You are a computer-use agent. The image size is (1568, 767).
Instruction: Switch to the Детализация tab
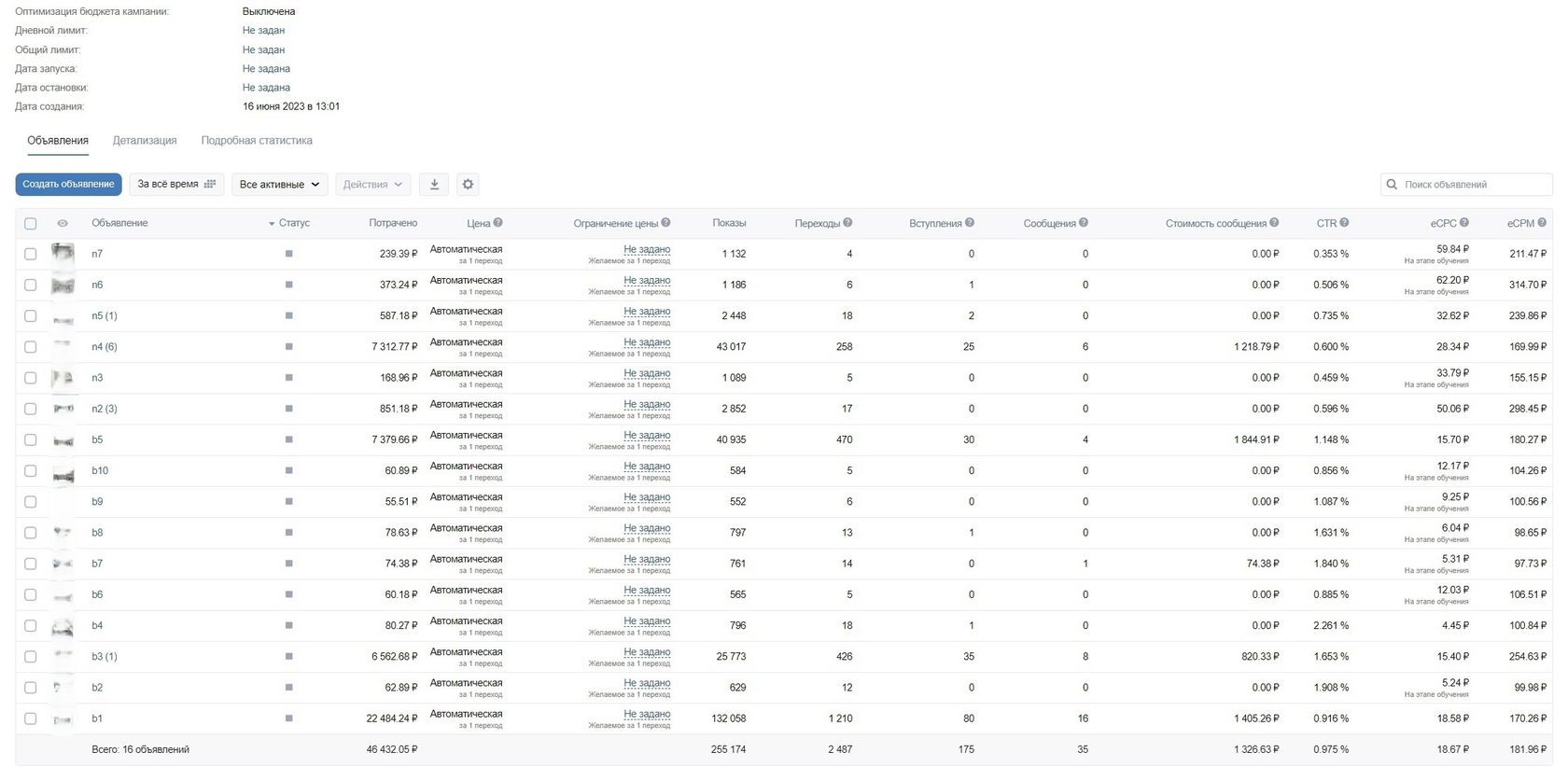tap(145, 141)
